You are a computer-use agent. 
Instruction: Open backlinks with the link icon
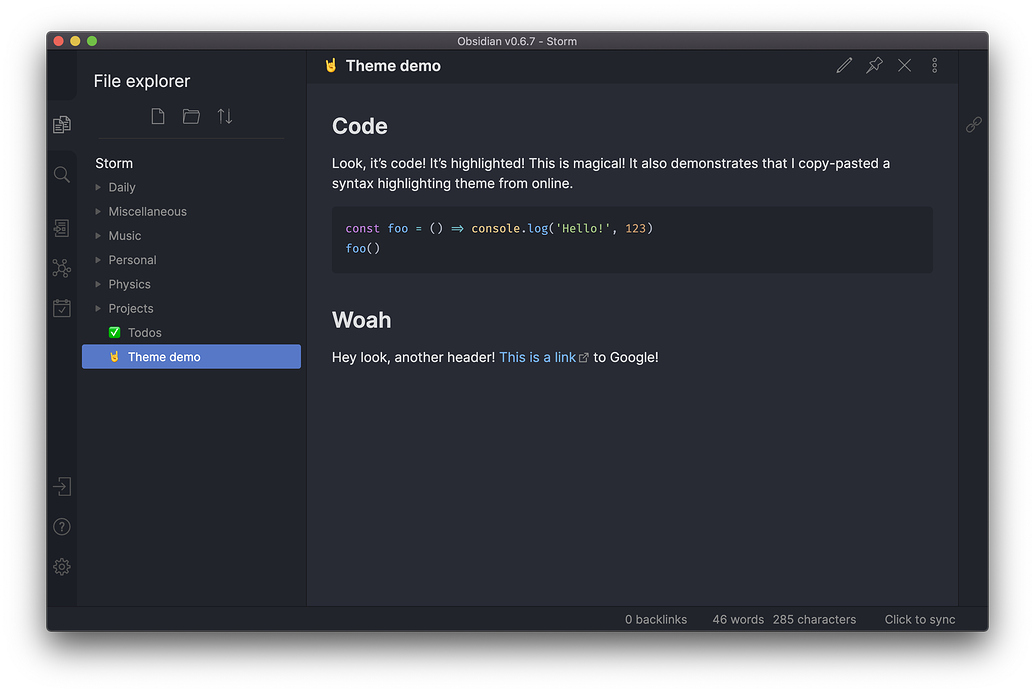tap(974, 124)
